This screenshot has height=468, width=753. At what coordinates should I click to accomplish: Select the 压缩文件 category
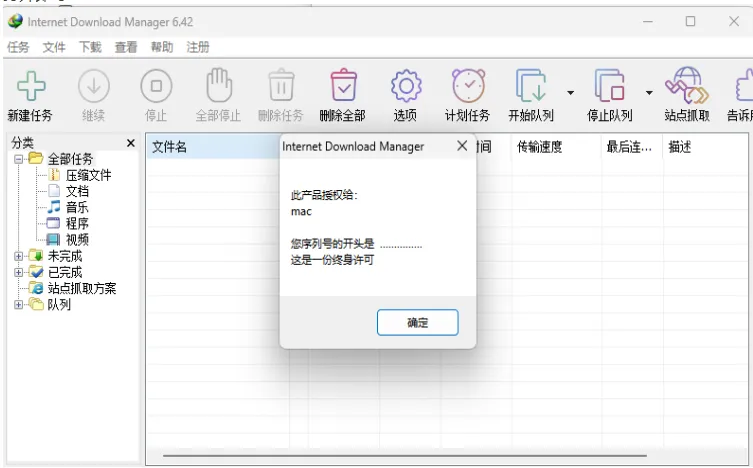pos(88,175)
